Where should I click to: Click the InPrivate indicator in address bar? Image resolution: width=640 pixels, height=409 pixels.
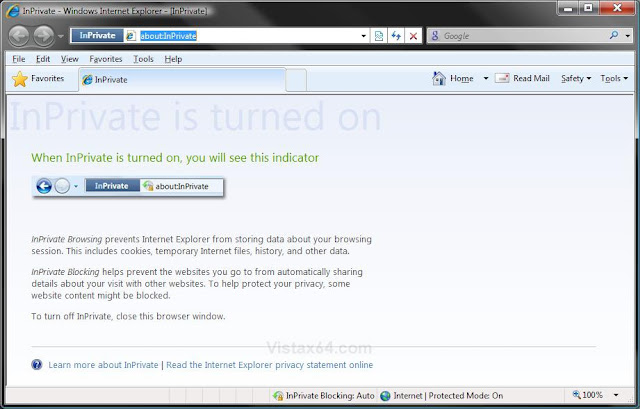(x=97, y=36)
